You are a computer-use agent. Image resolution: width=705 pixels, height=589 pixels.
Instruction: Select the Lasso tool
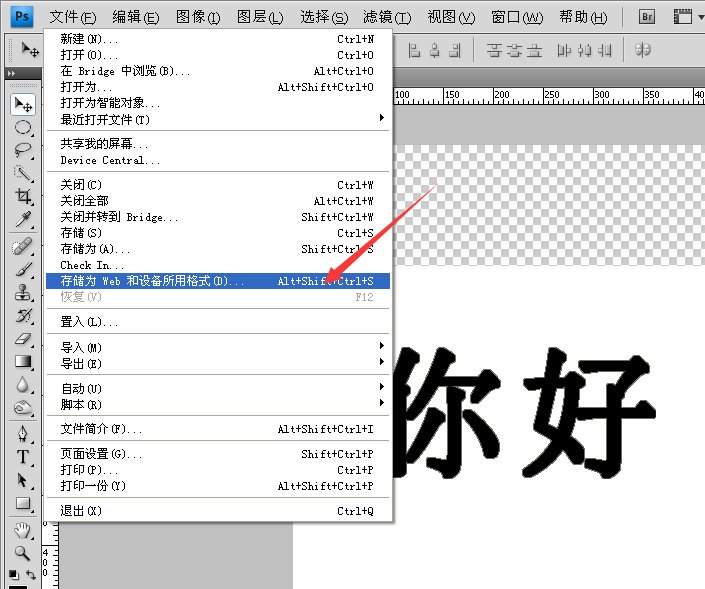(23, 150)
